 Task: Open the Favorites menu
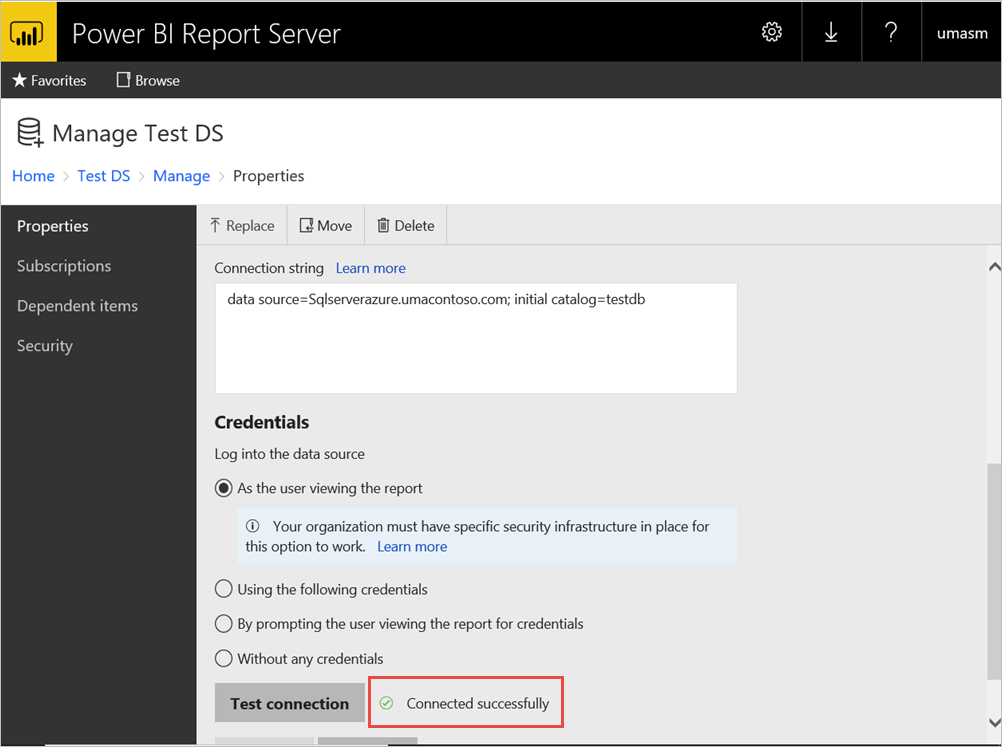coord(48,80)
